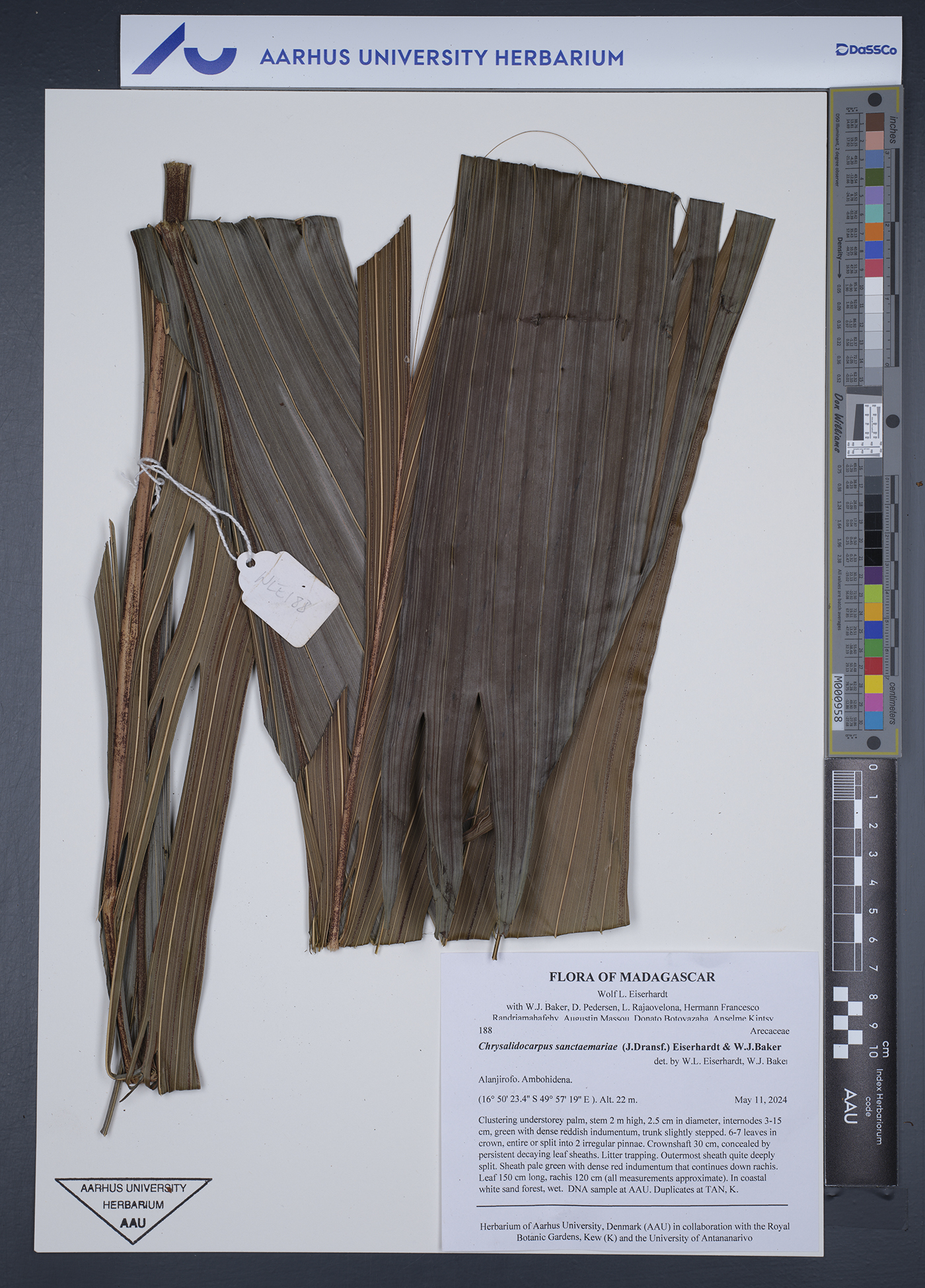Click the FLORA OF MADAGASCAR heading
The height and width of the screenshot is (1288, 925).
[632, 976]
